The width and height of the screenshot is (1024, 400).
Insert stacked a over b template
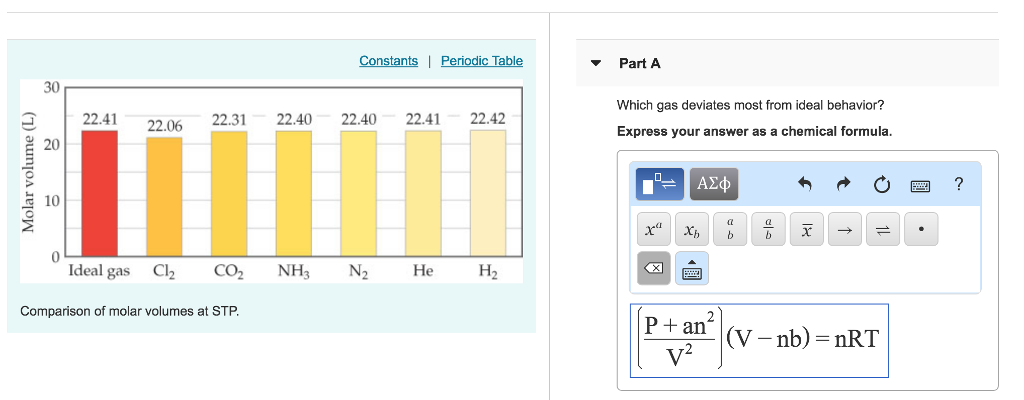730,231
